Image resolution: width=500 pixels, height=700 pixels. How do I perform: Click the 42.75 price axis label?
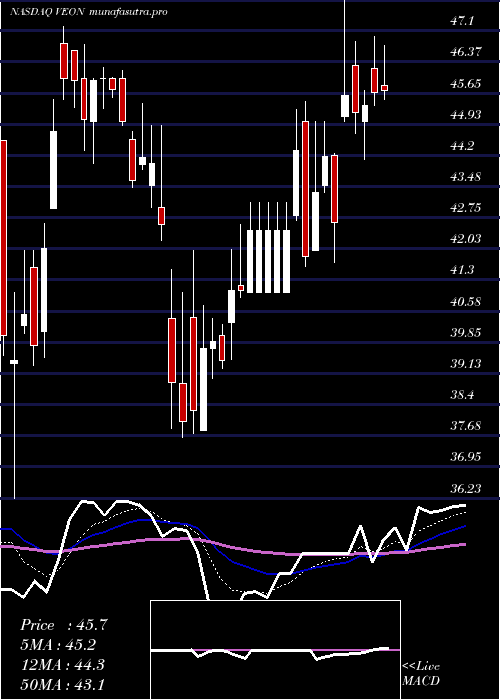466,208
